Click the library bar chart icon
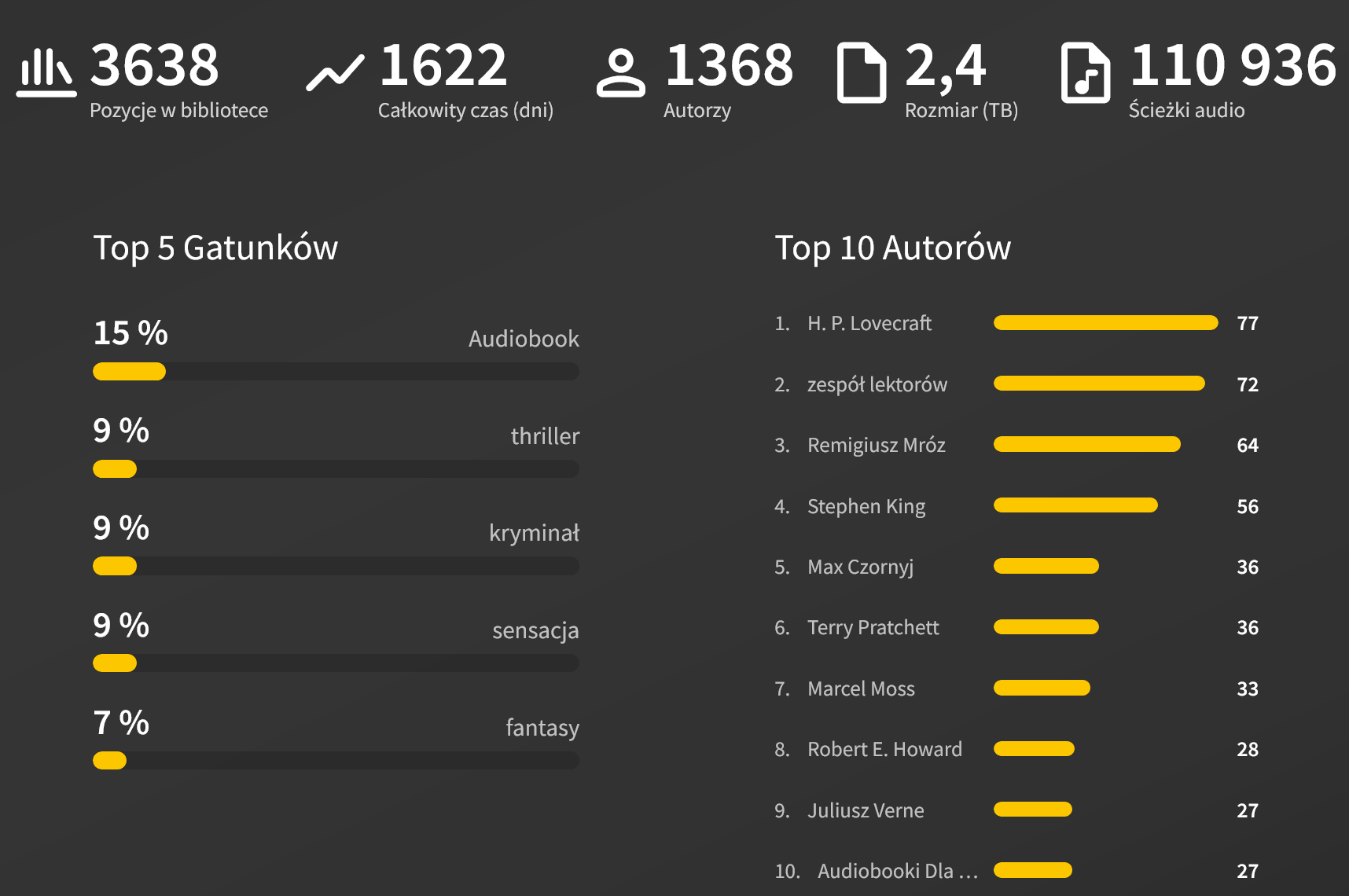The width and height of the screenshot is (1349, 896). (46, 72)
